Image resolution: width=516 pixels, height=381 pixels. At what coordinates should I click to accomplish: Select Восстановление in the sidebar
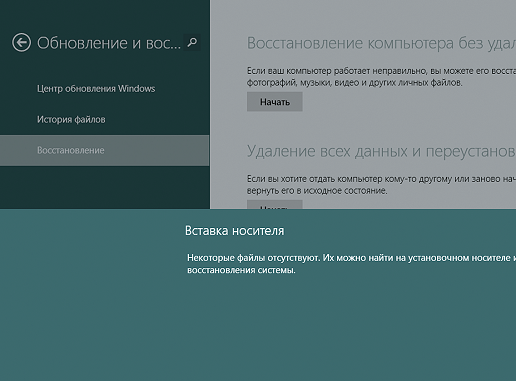[105, 150]
